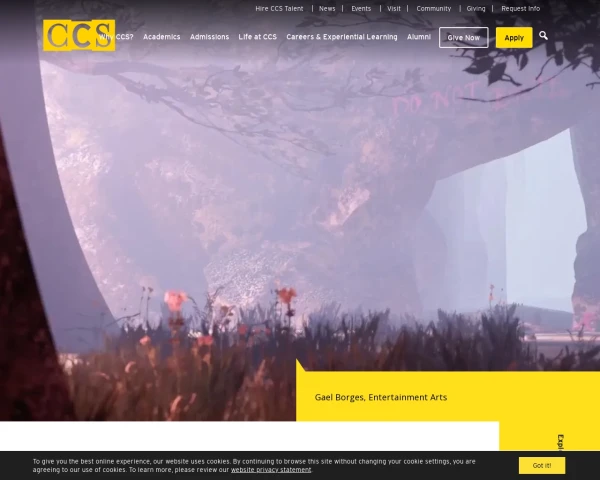Go to the News page

[327, 8]
